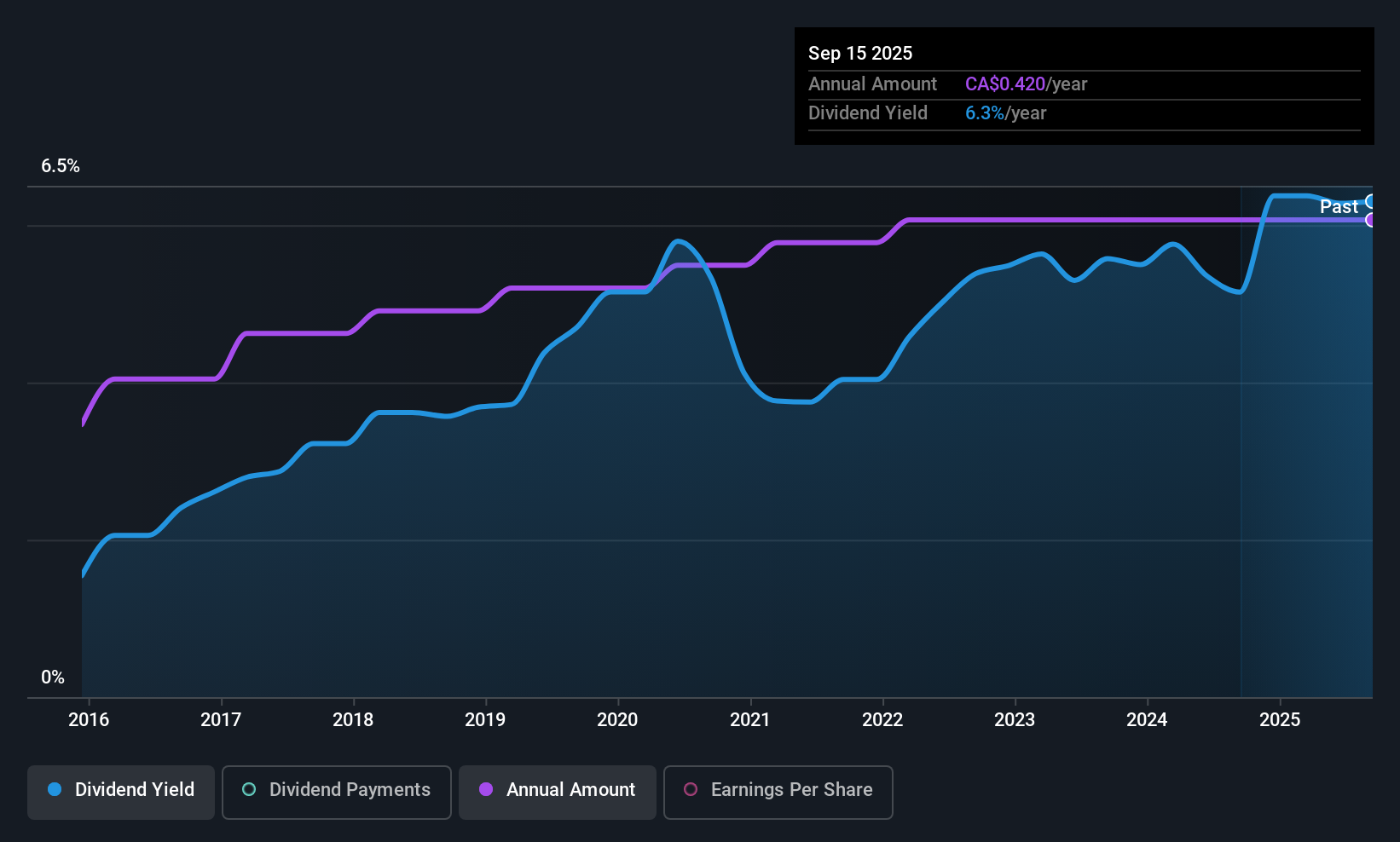Image resolution: width=1400 pixels, height=842 pixels.
Task: Click the 6.3%/year yield value
Action: coord(1005,112)
